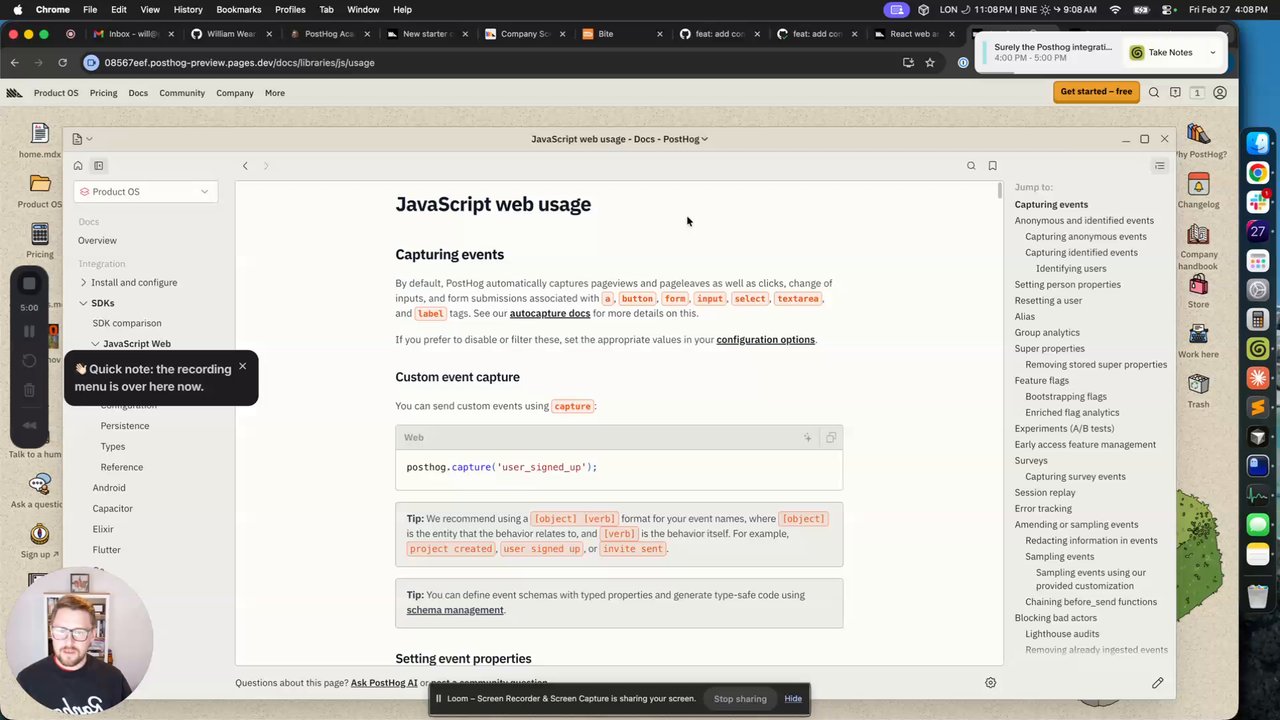Click the PostHog logo in site header

pos(14,93)
